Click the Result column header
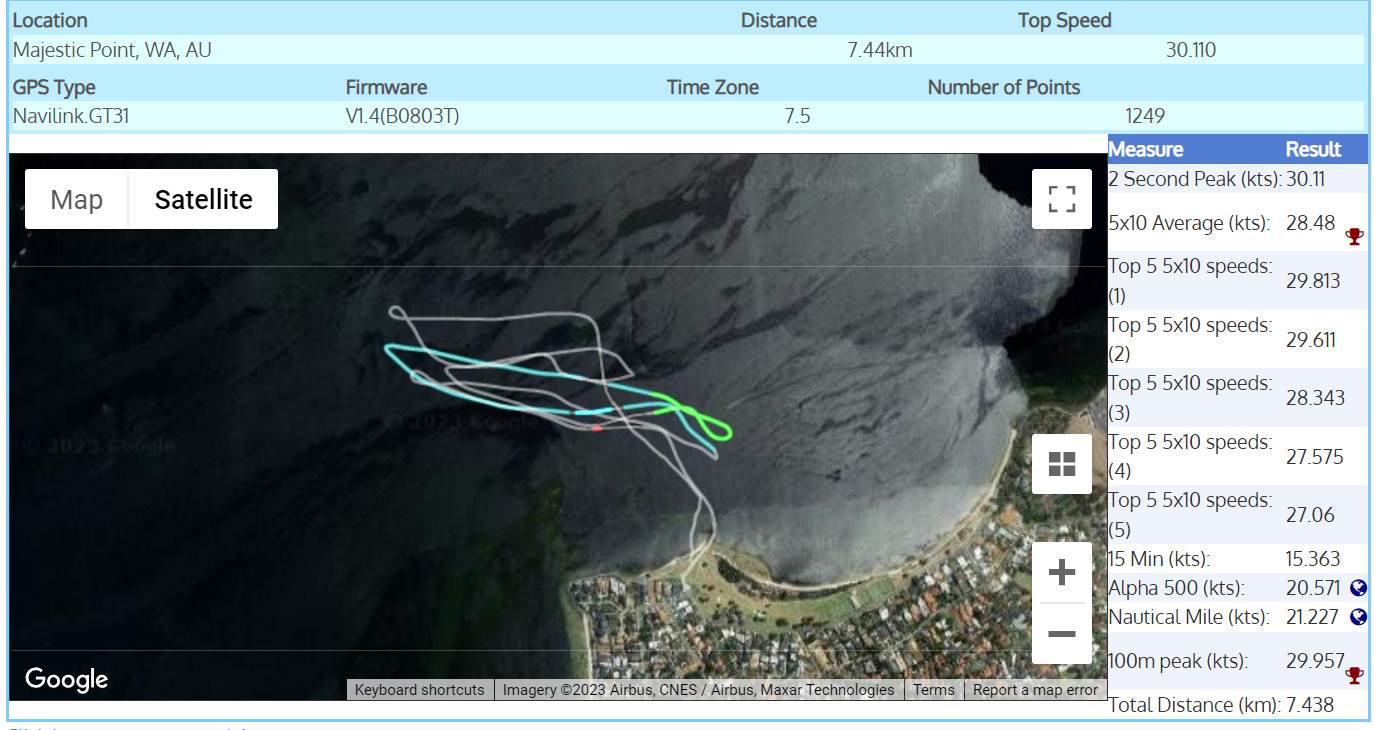This screenshot has height=730, width=1374. coord(1312,149)
